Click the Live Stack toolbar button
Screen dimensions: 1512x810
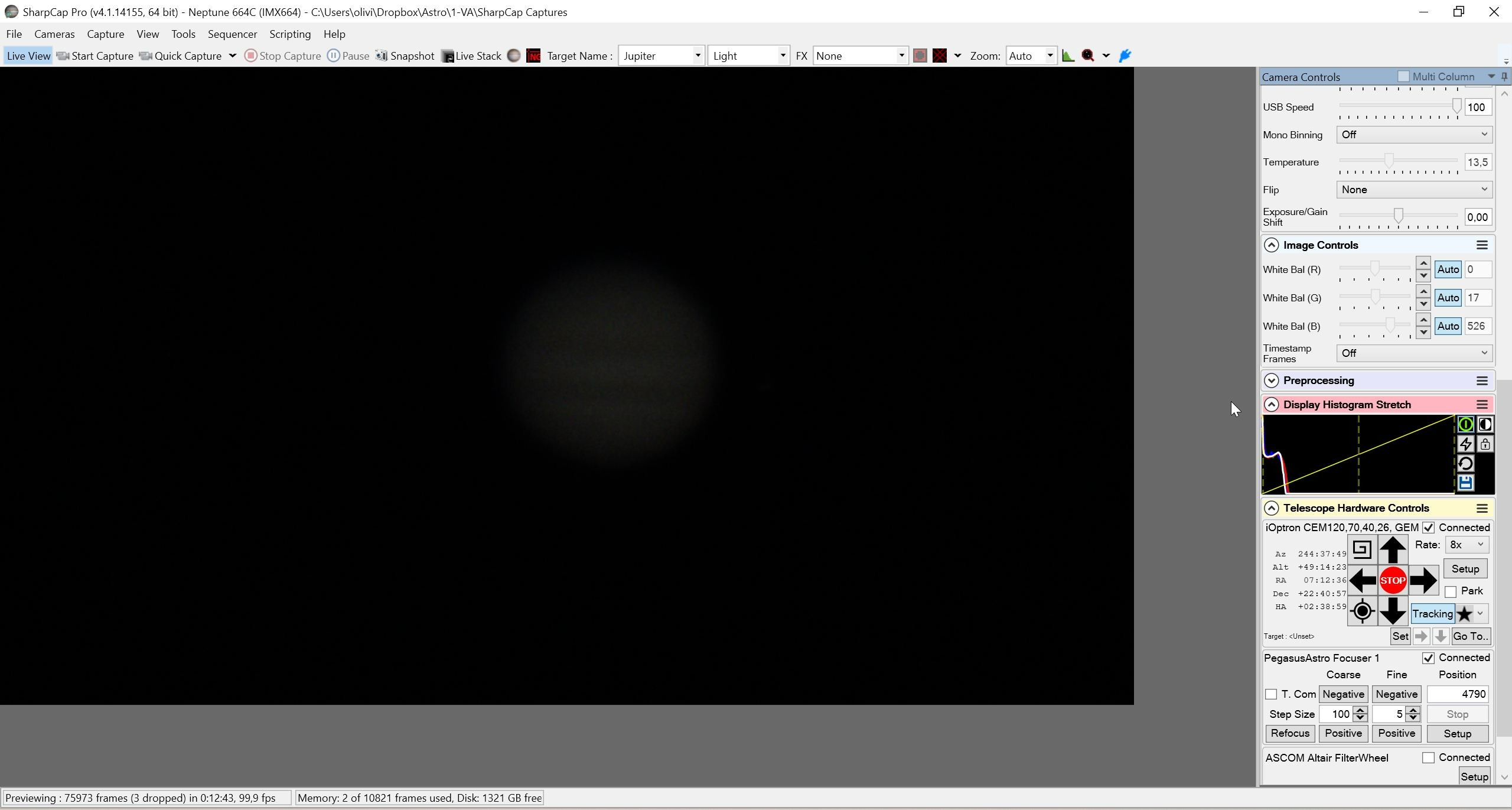coord(471,56)
